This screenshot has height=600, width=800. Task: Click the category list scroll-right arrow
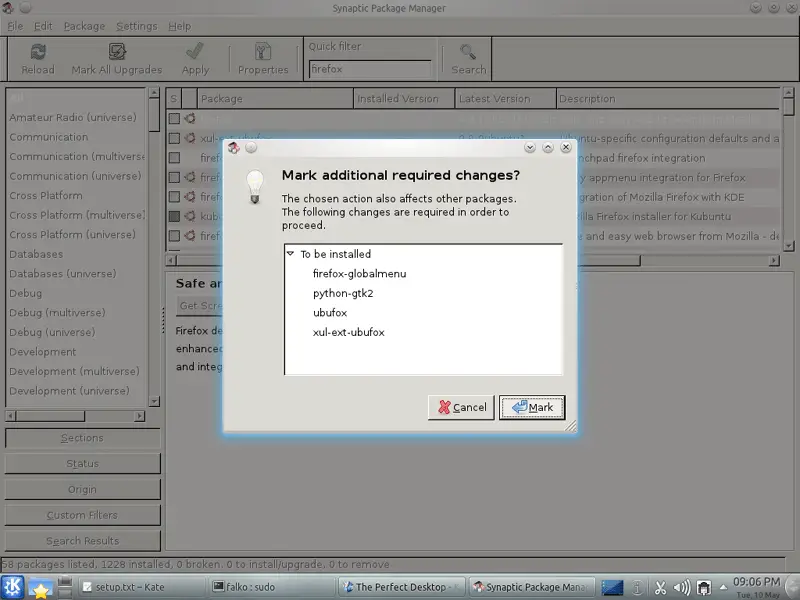(x=139, y=416)
